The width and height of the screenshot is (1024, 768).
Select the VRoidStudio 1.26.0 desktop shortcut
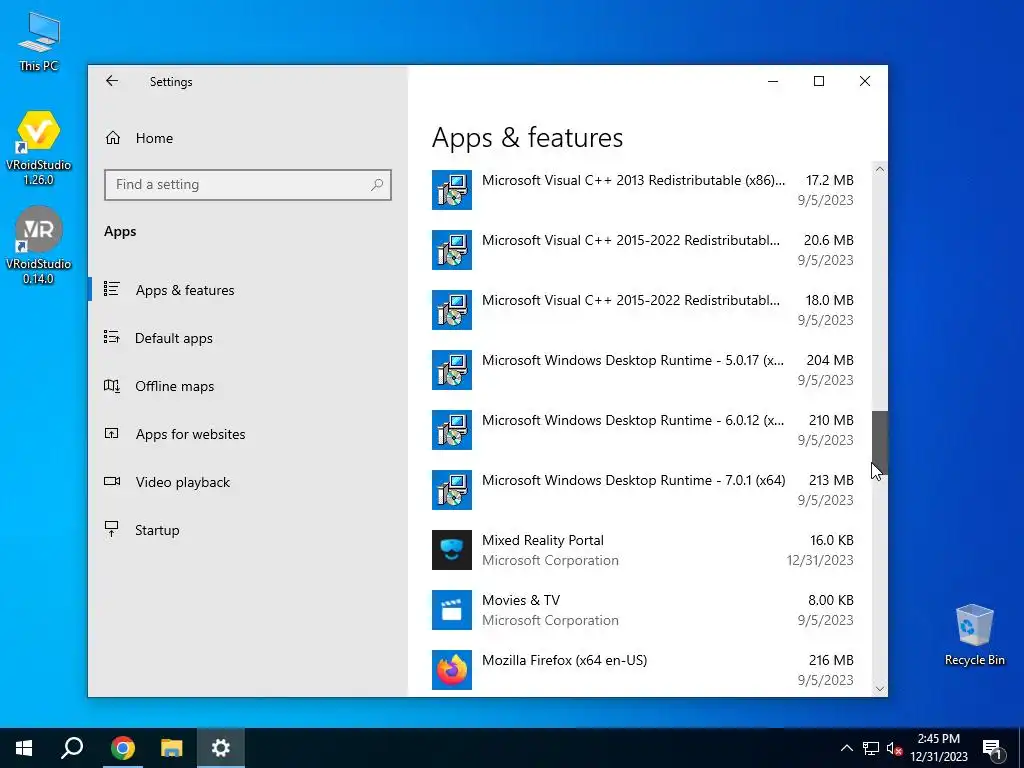pos(39,148)
